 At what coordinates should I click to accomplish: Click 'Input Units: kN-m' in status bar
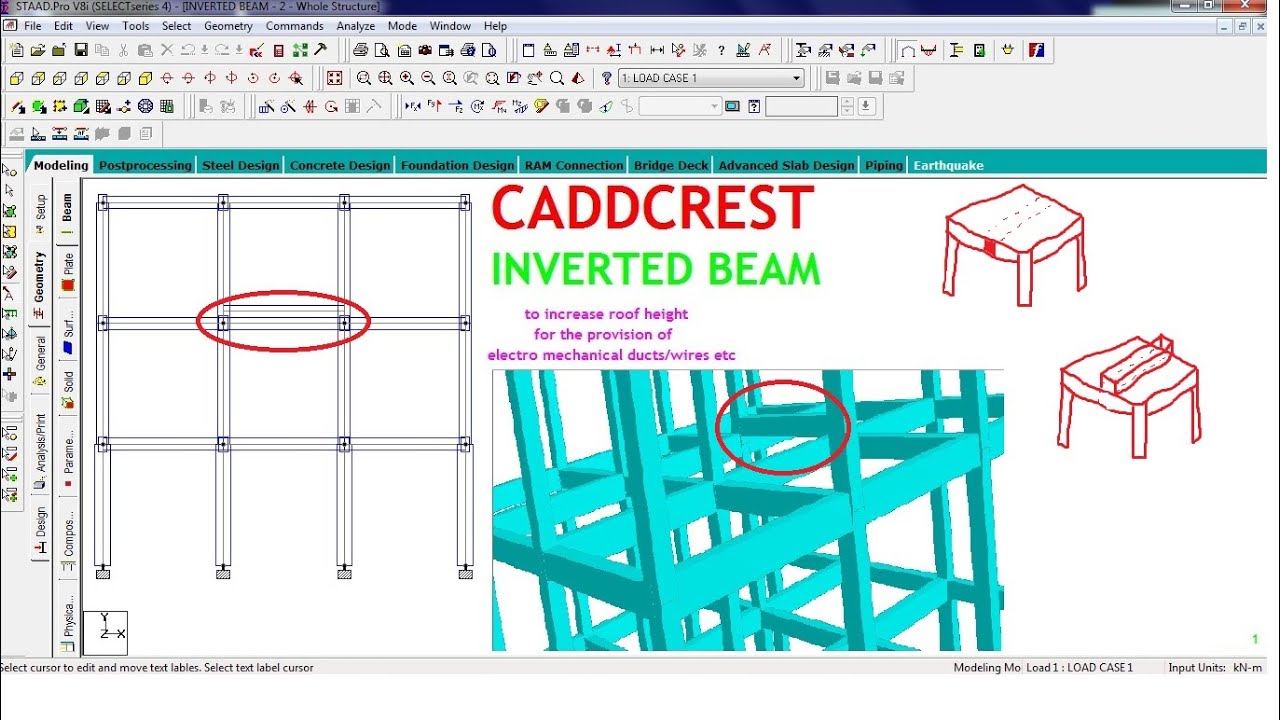(x=1215, y=667)
